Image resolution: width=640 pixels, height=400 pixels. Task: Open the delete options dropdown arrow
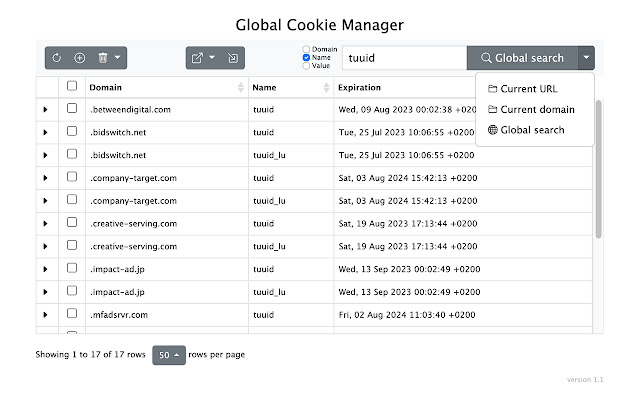[118, 58]
